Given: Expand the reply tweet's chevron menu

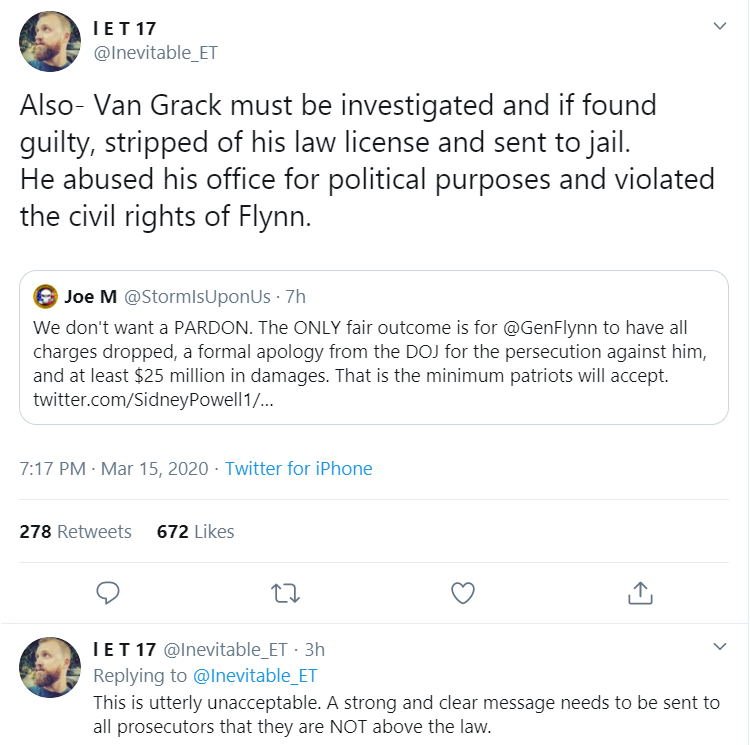Looking at the screenshot, I should tap(719, 647).
